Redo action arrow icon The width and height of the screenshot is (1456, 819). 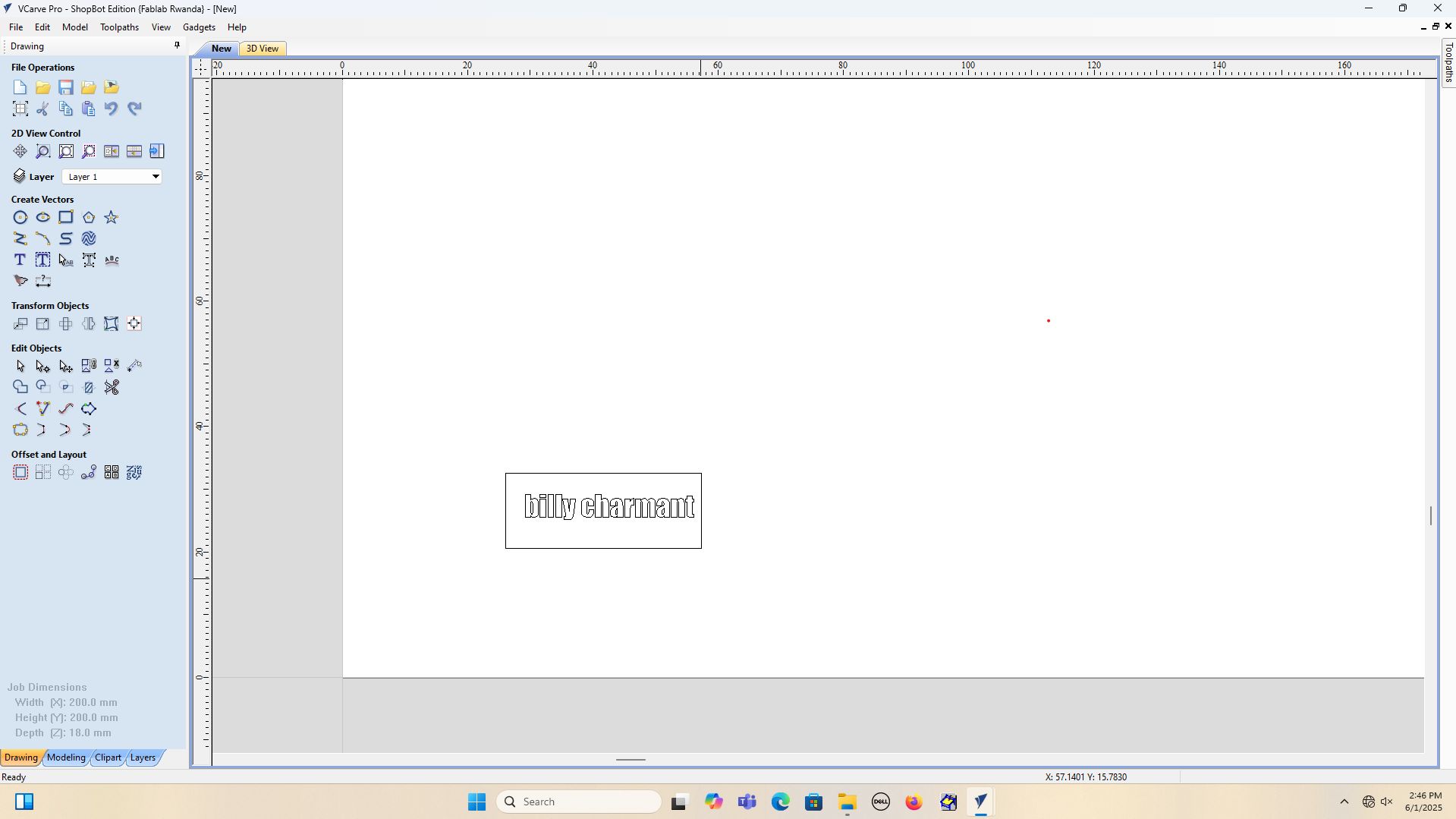[134, 109]
